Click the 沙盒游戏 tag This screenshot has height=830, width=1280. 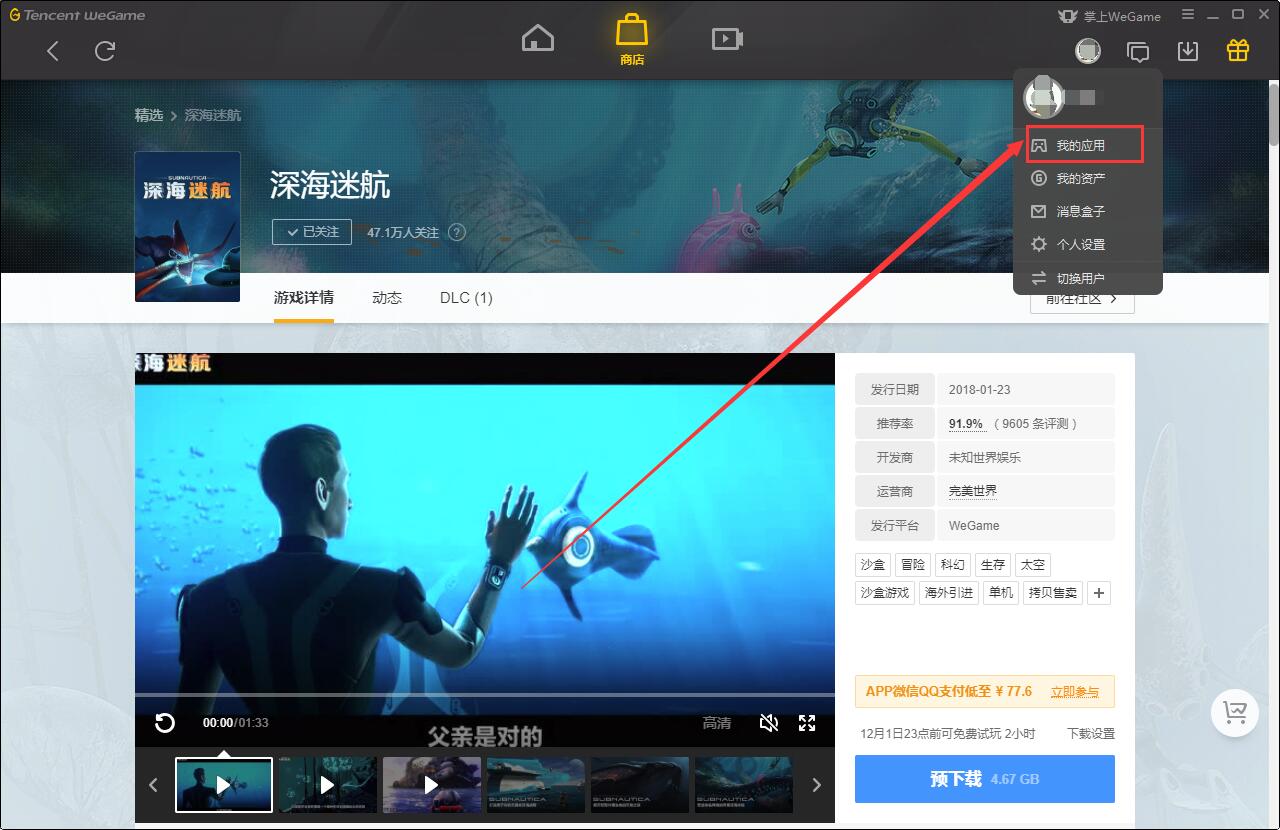coord(885,593)
